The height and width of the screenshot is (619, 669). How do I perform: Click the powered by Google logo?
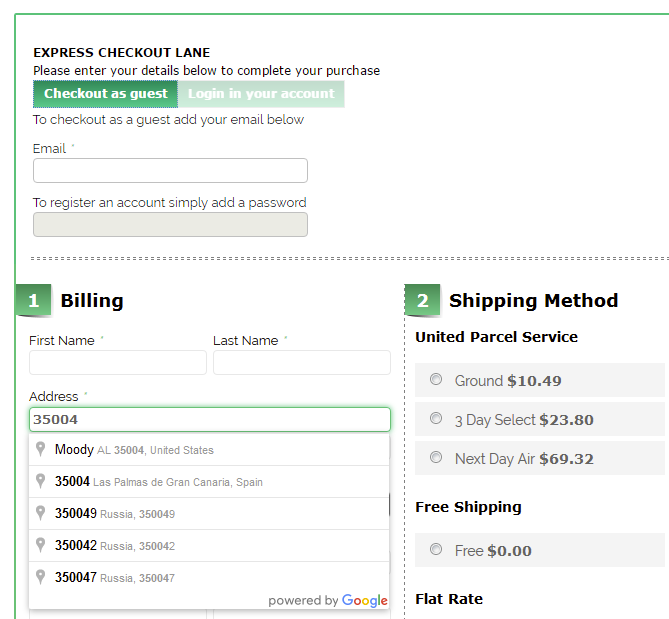[328, 600]
